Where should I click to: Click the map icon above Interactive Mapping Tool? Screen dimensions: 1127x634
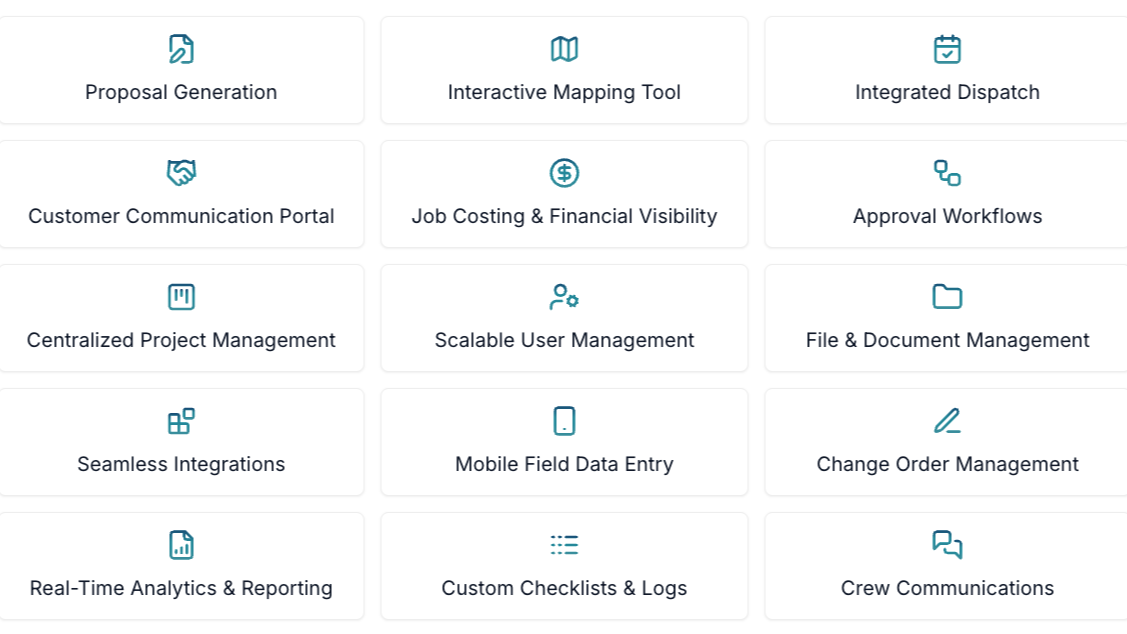pyautogui.click(x=564, y=49)
